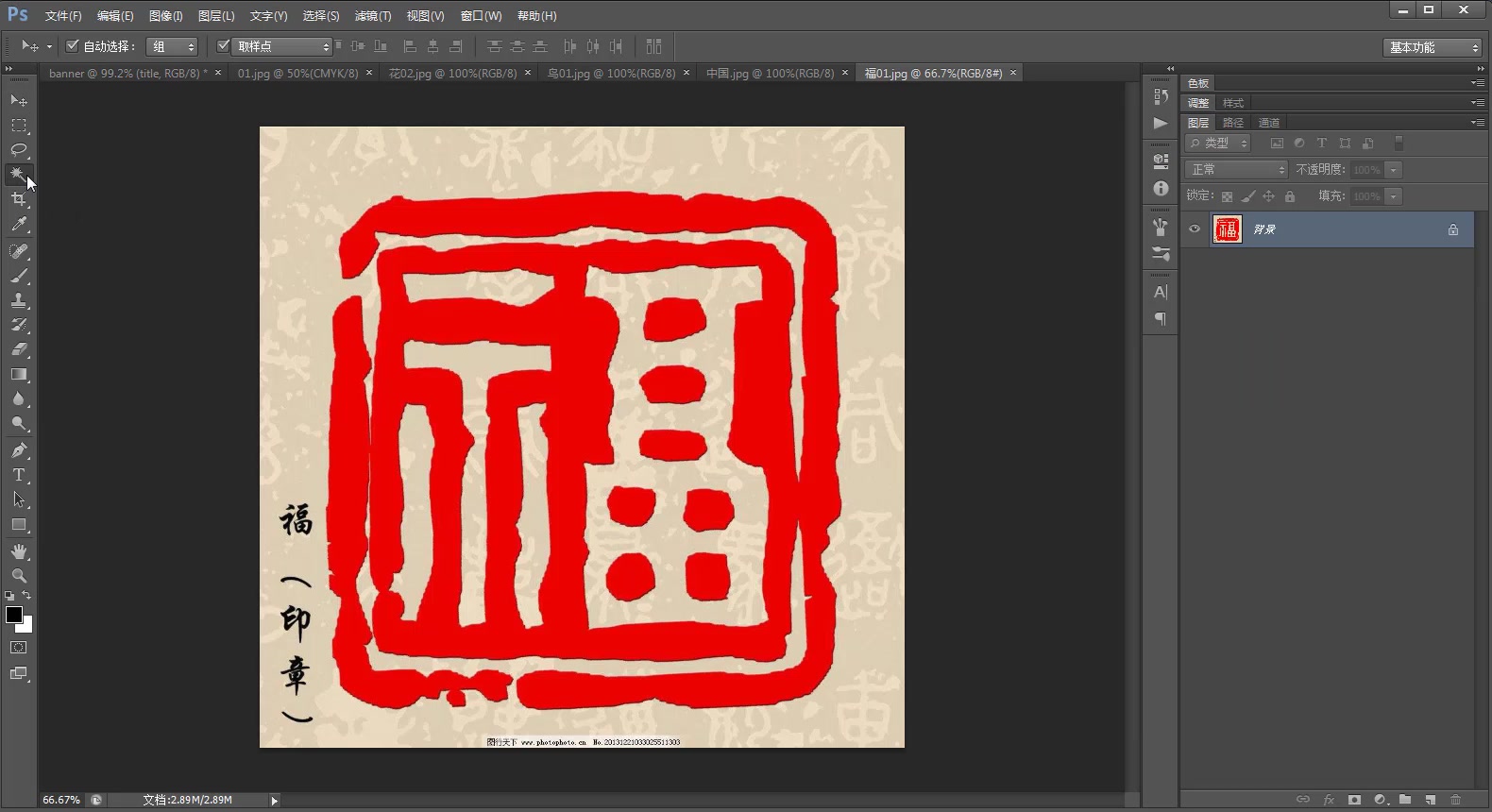Open the status bar info arrow

275,801
